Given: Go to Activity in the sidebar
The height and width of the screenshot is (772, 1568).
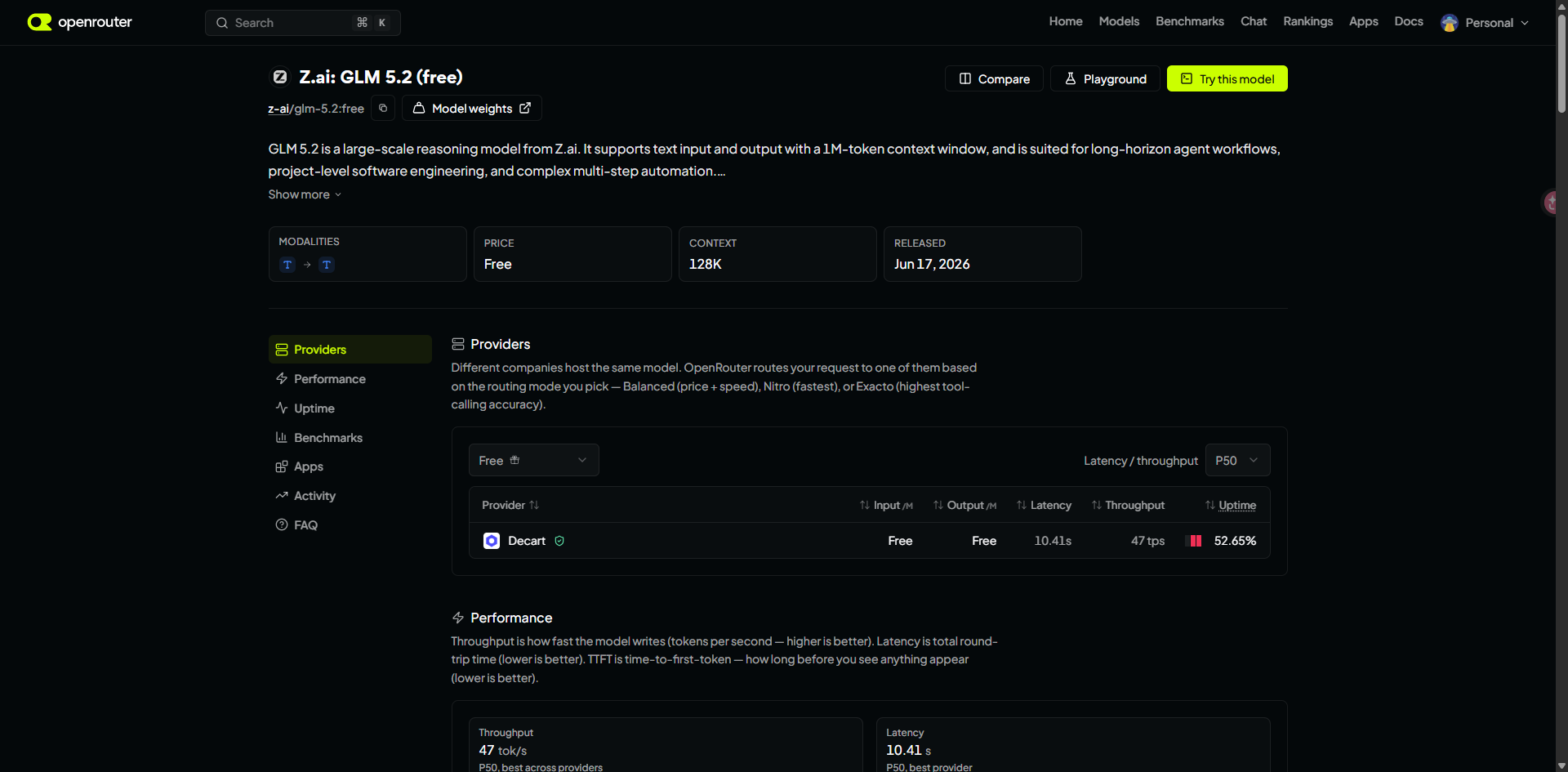Looking at the screenshot, I should [x=350, y=496].
